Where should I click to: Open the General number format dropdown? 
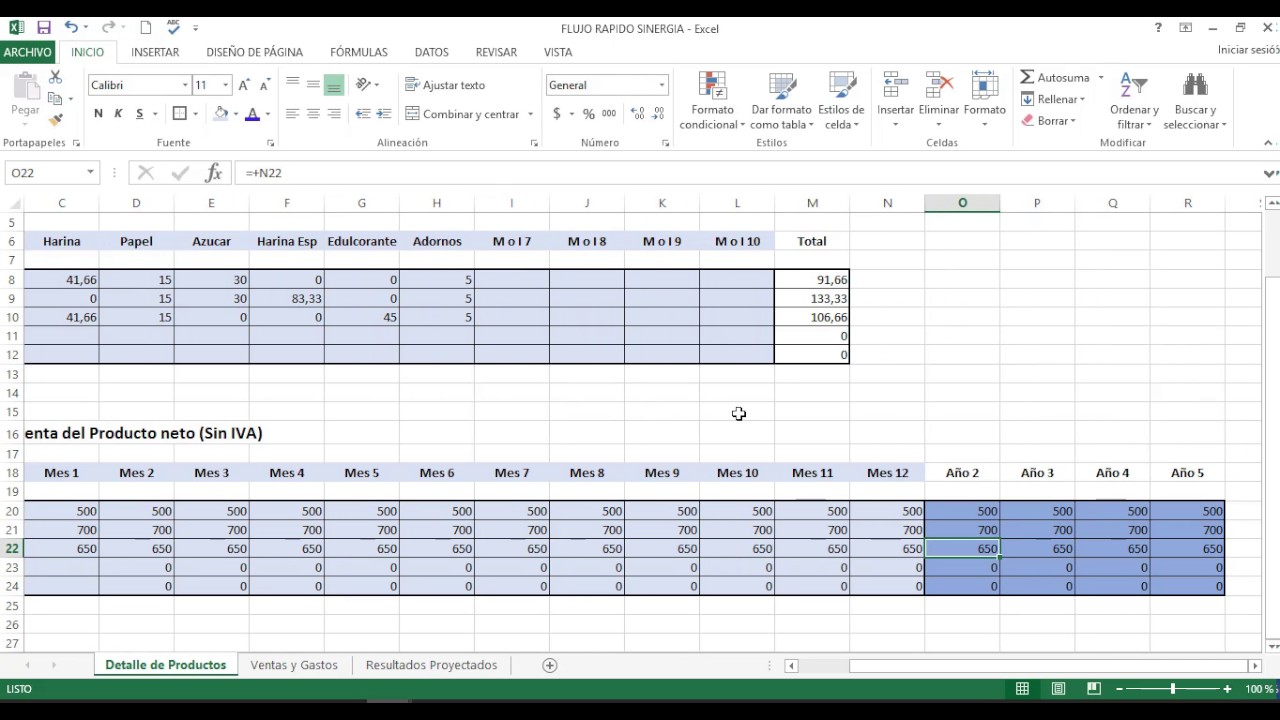pyautogui.click(x=661, y=85)
